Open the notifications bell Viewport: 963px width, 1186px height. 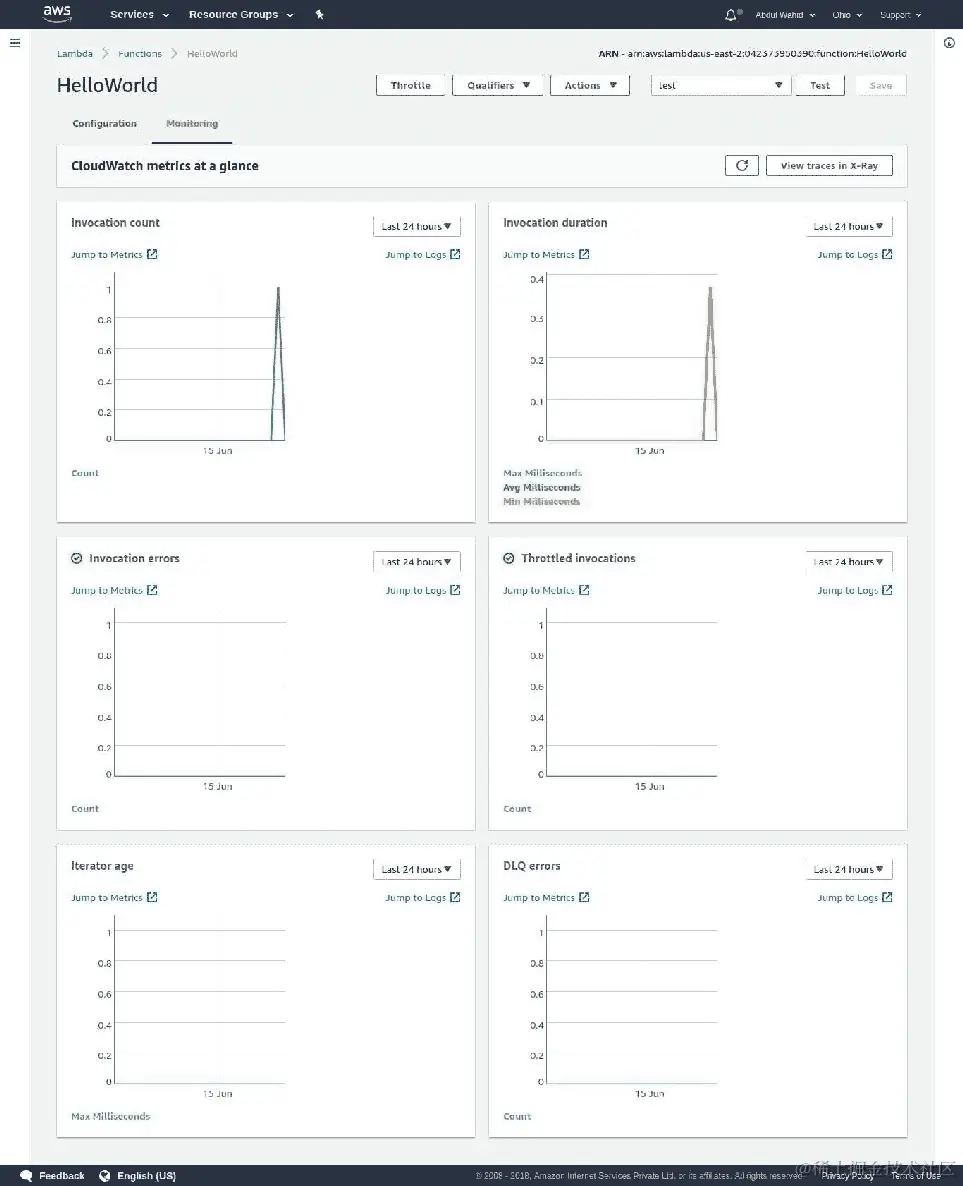tap(731, 14)
